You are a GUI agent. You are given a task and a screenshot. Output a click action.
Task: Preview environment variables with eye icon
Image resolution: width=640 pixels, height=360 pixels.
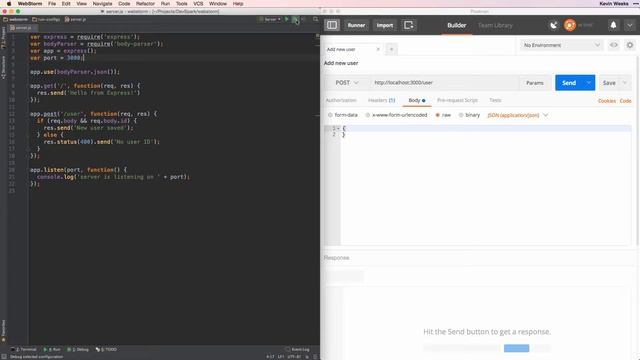point(613,45)
